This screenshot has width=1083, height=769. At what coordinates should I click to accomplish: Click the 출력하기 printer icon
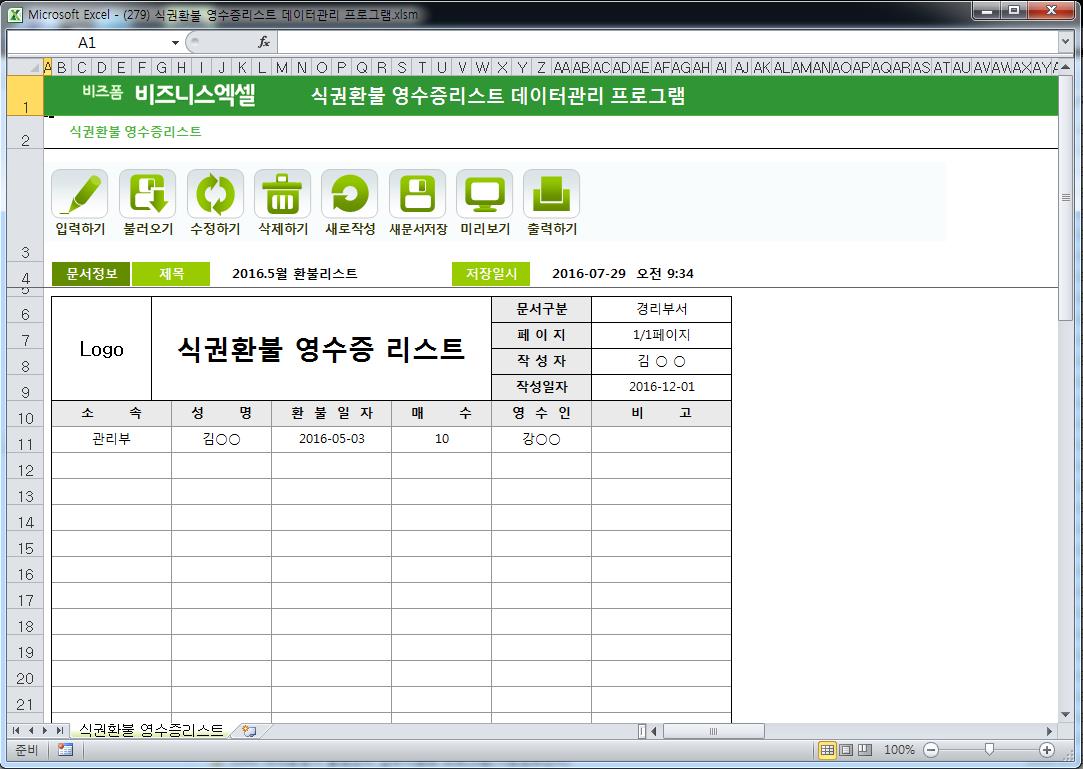552,194
